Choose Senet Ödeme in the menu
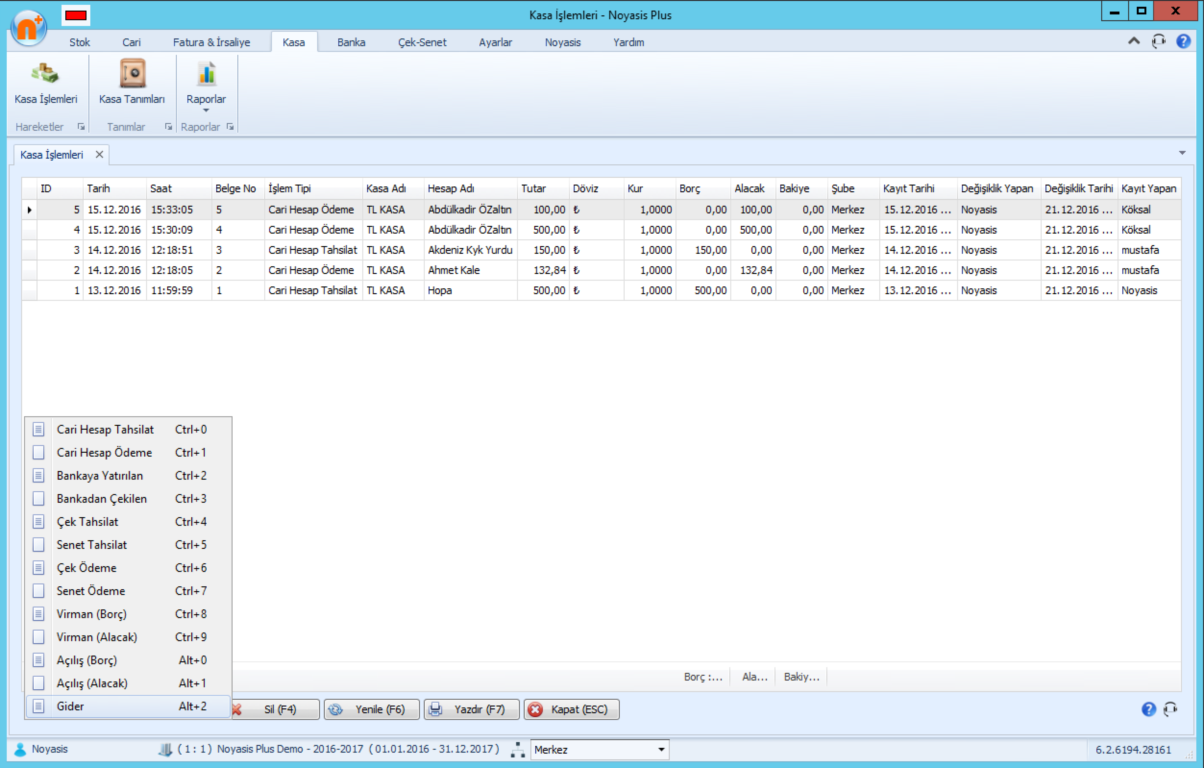1204x768 pixels. [x=128, y=591]
